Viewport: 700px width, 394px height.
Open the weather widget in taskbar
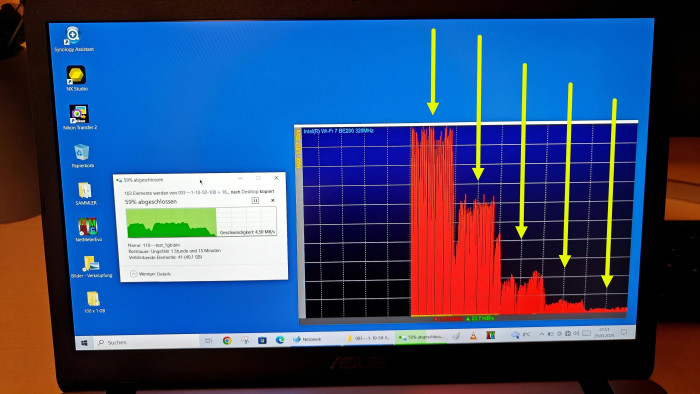pos(521,334)
